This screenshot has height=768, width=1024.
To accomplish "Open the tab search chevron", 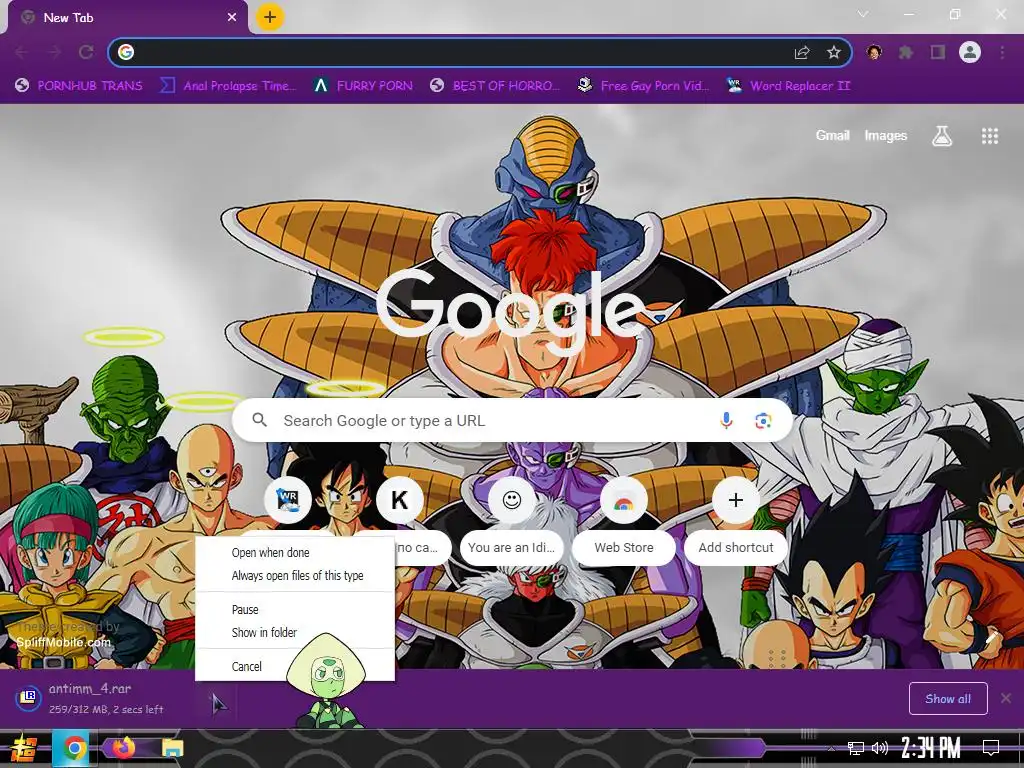I will click(863, 14).
